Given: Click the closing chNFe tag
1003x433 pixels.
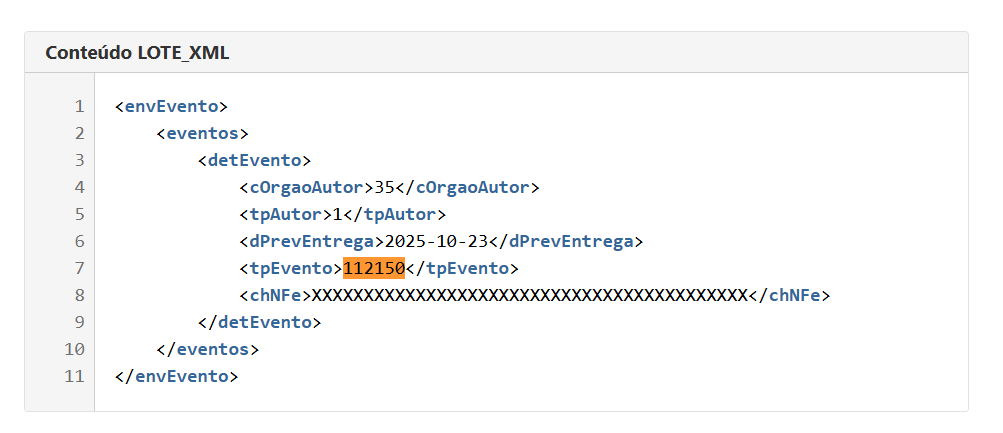Looking at the screenshot, I should [790, 295].
